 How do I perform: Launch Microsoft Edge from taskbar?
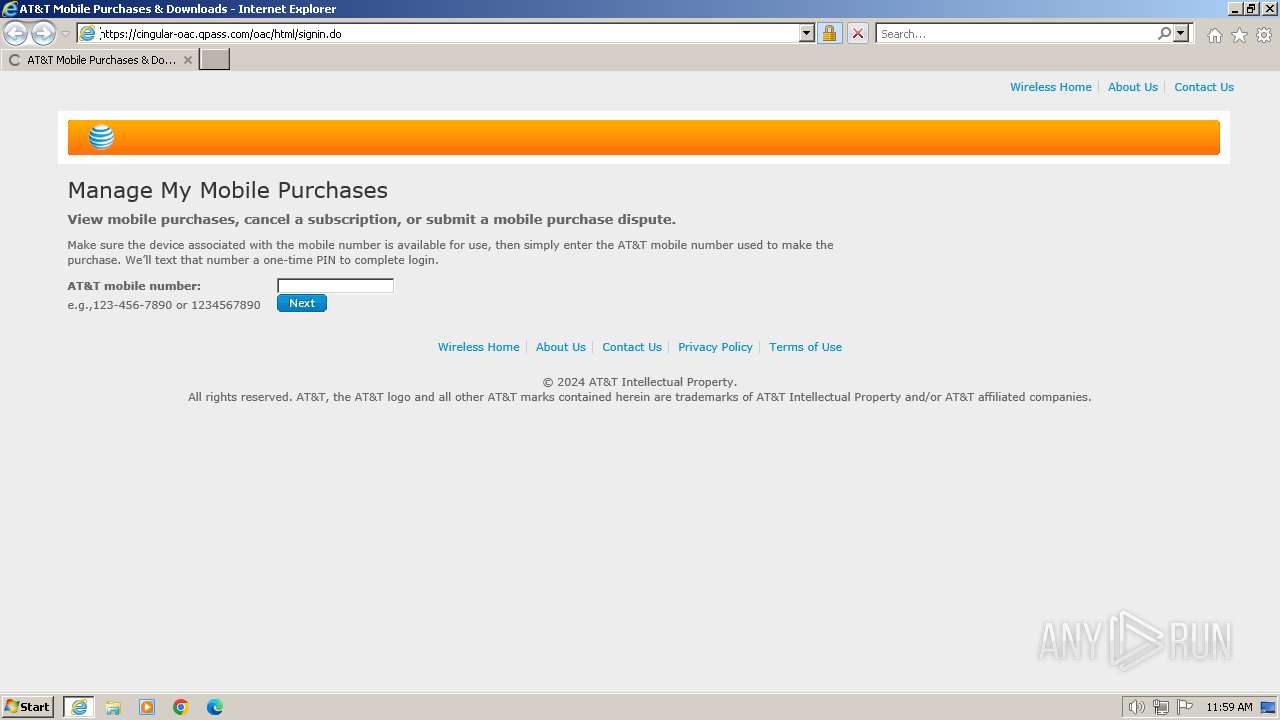point(215,707)
